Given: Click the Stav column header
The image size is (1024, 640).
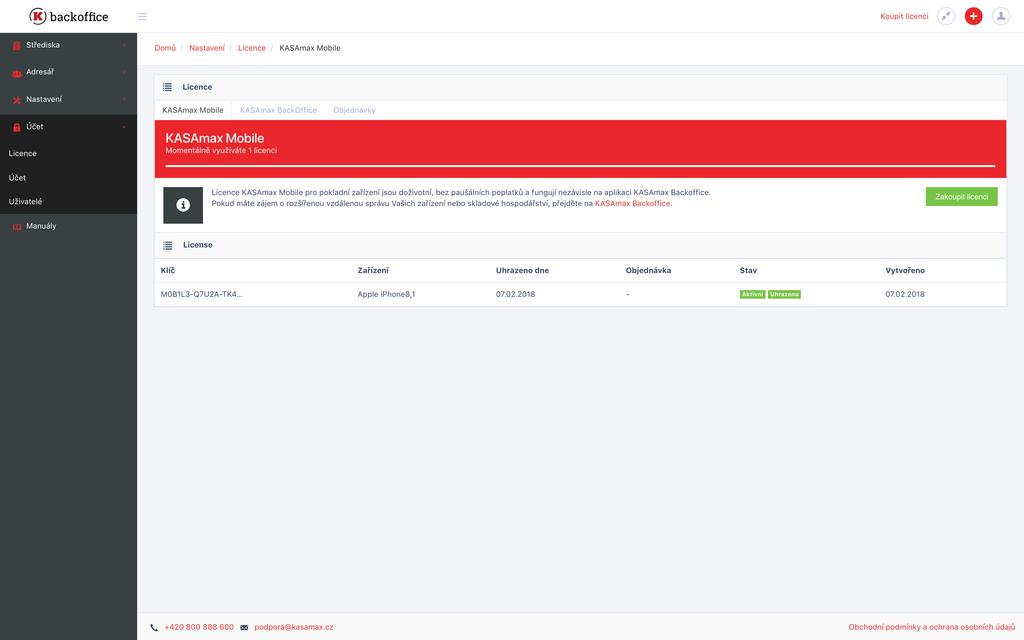Looking at the screenshot, I should pos(748,270).
